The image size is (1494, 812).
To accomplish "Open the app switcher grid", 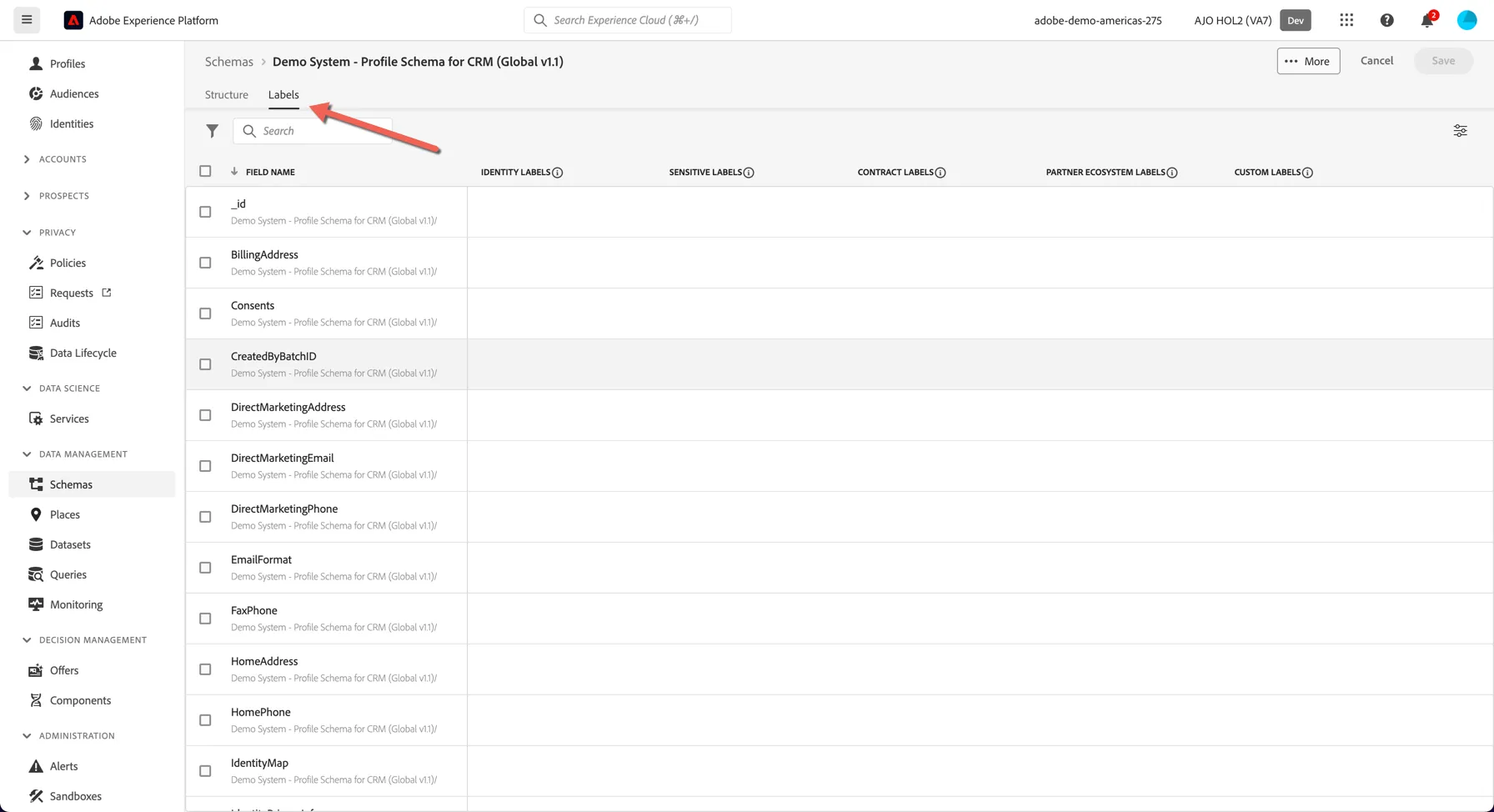I will coord(1346,20).
